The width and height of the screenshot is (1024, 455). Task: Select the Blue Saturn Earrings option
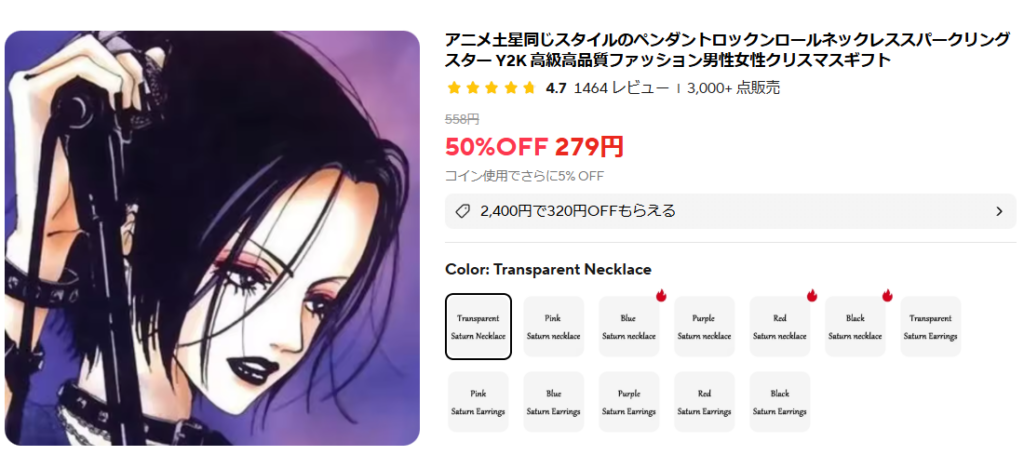(x=553, y=401)
